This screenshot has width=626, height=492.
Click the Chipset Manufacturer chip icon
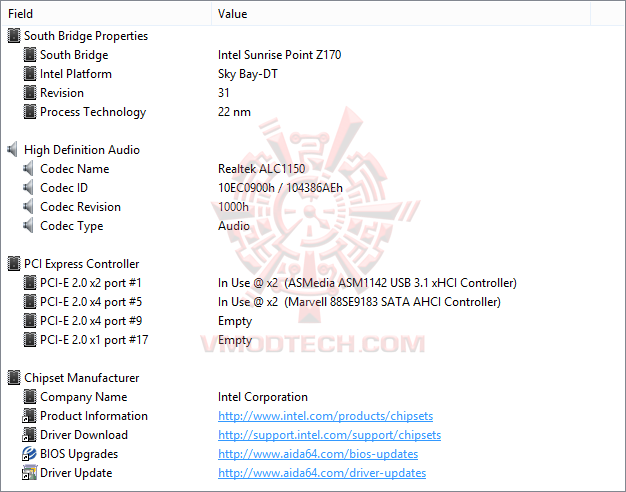tap(14, 377)
